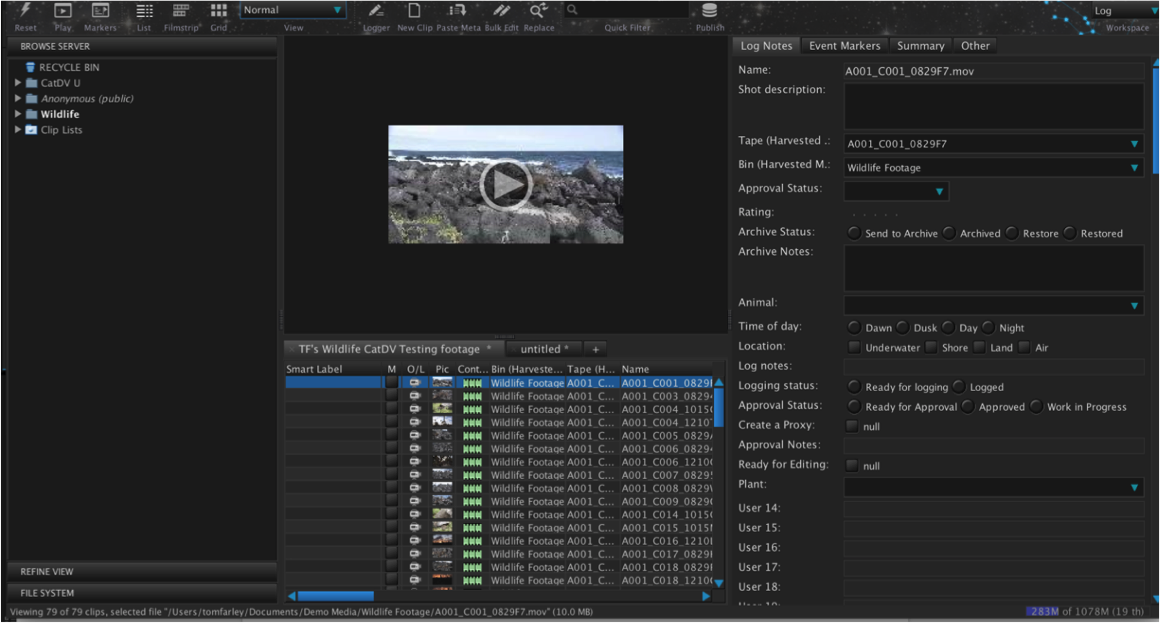Screen dimensions: 1160x623
Task: Expand the Wildlife folder in server tree
Action: pyautogui.click(x=18, y=114)
